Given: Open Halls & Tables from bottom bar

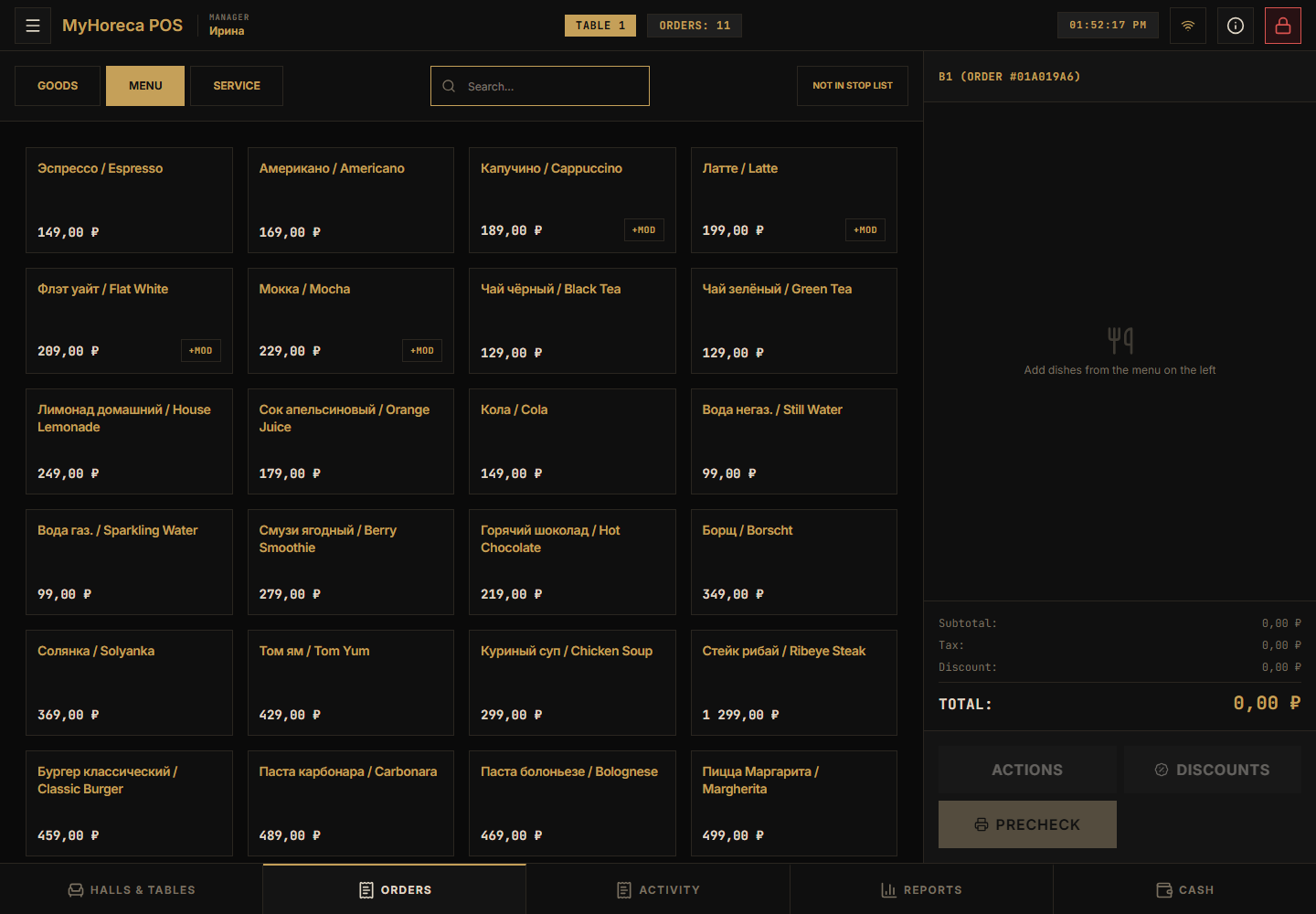Looking at the screenshot, I should tap(132, 889).
